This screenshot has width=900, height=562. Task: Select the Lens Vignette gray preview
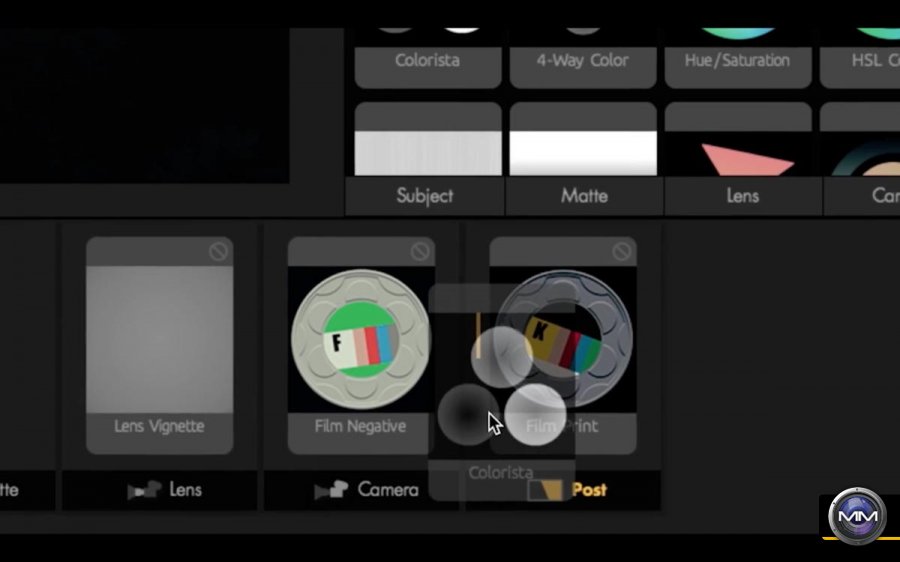point(160,339)
